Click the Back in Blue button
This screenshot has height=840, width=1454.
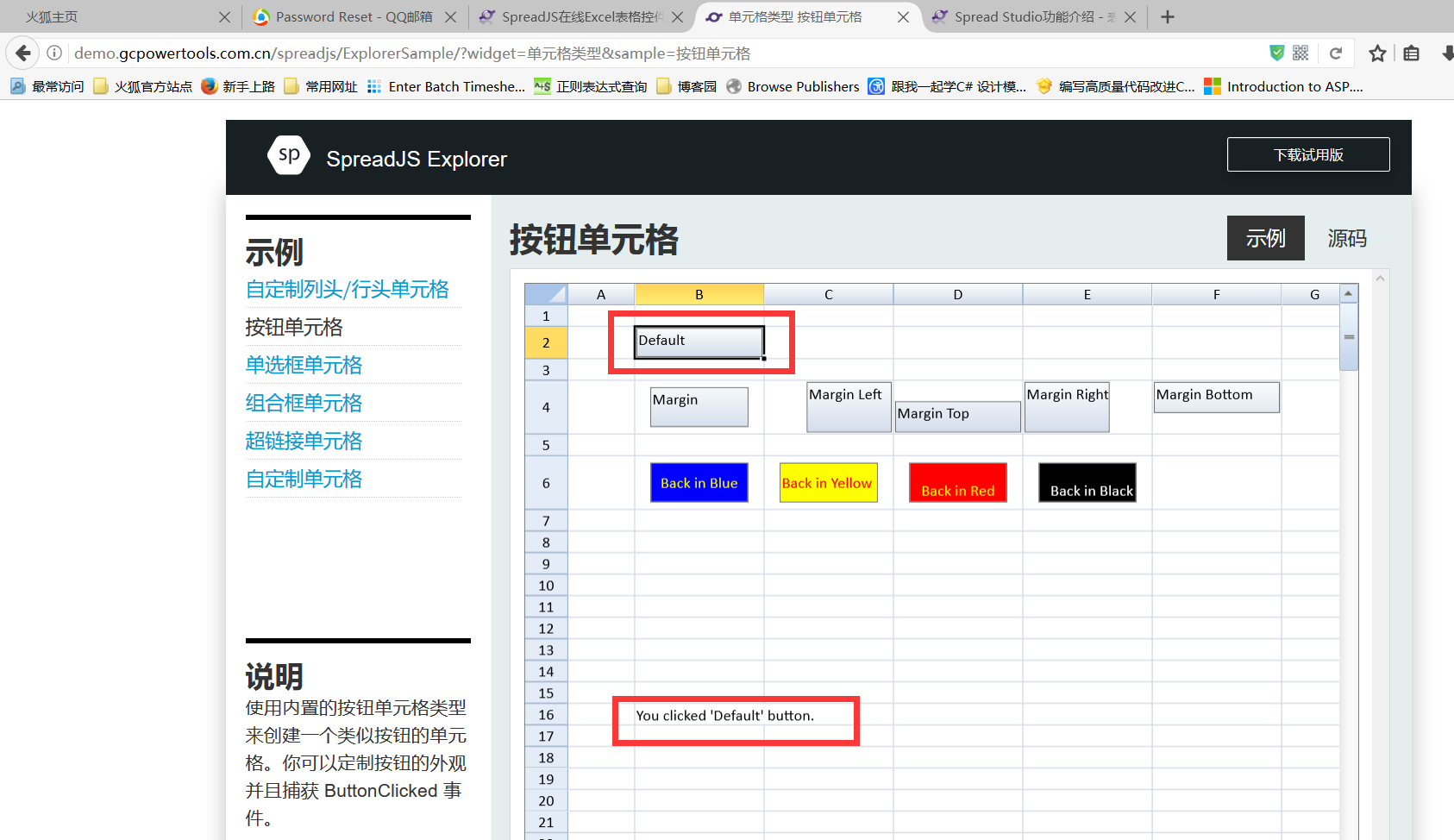pos(699,483)
